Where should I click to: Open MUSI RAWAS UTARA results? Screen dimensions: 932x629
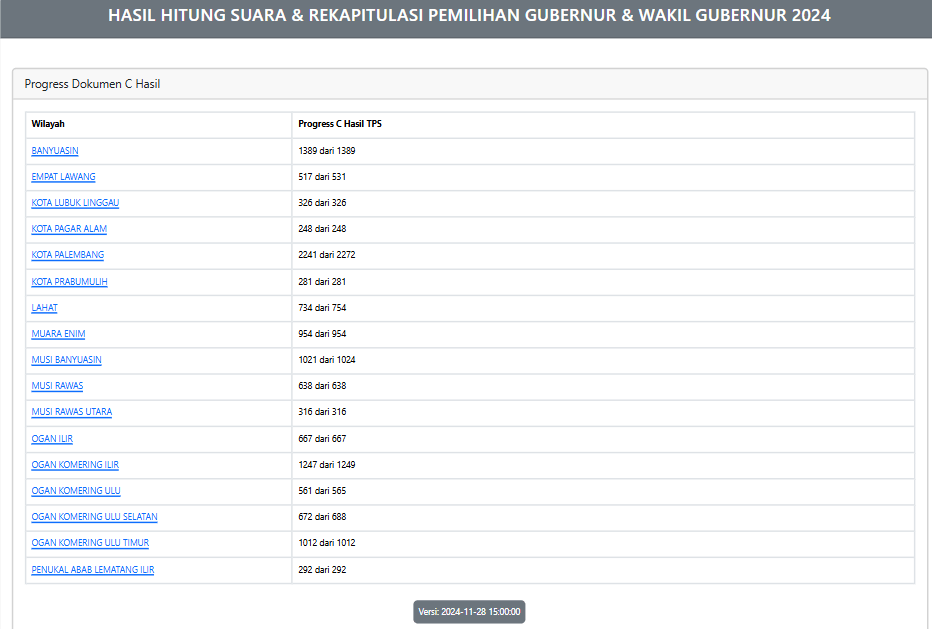point(71,411)
